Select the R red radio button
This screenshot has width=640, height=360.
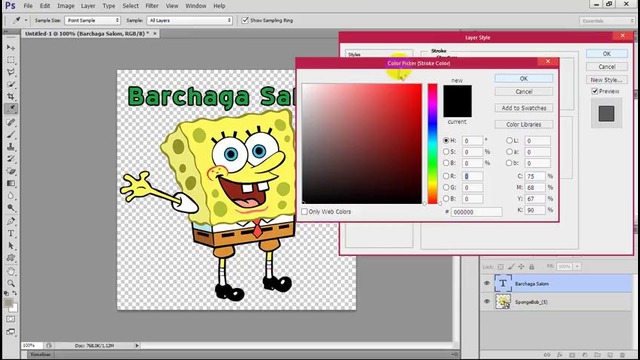446,176
